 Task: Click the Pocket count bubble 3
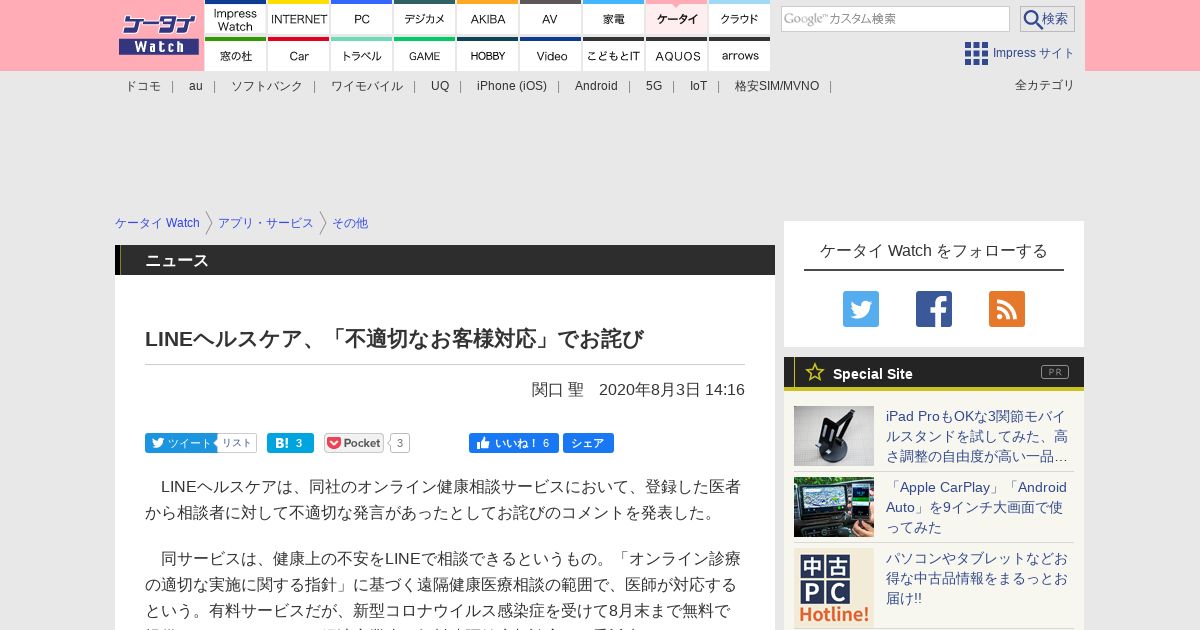pos(400,443)
